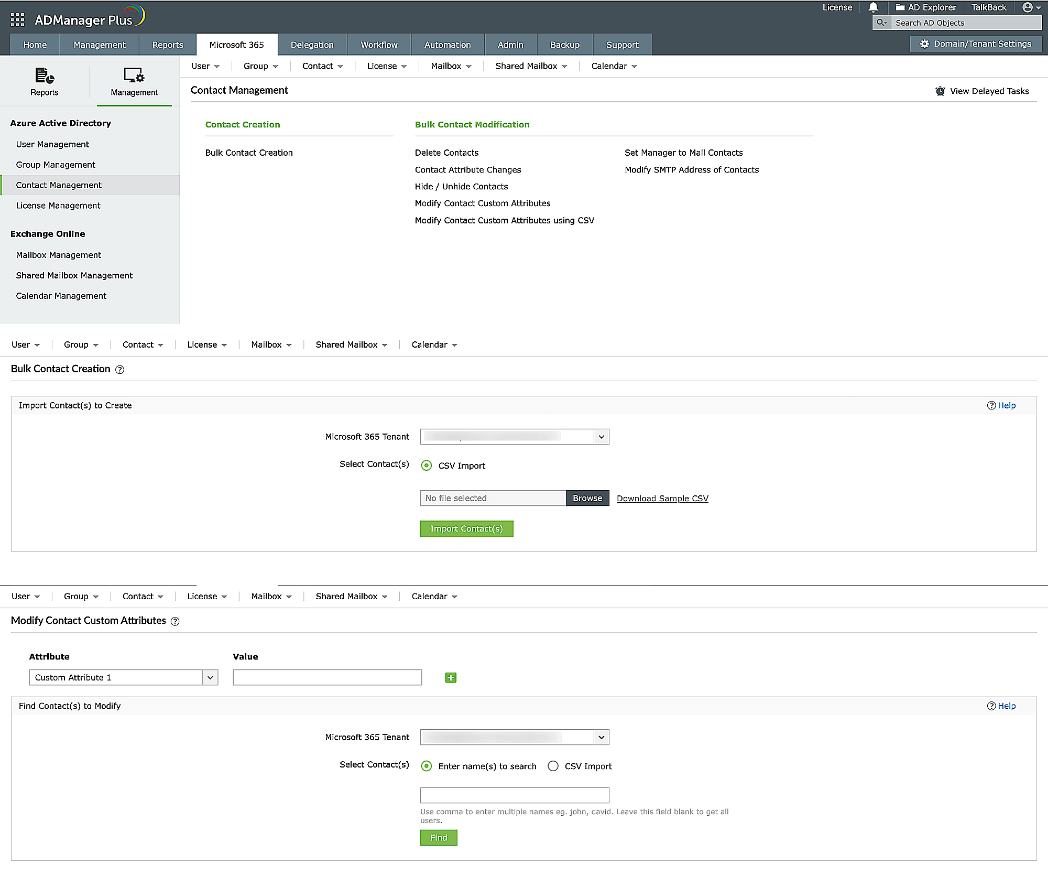Image resolution: width=1048 pixels, height=877 pixels.
Task: Select Mailbox Management in the sidebar
Action: (x=59, y=255)
